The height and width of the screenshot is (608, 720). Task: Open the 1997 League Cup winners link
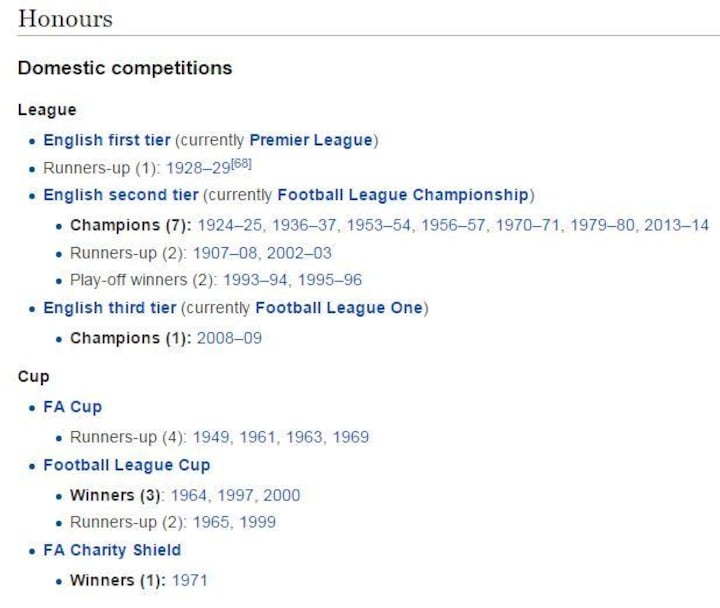tap(236, 495)
